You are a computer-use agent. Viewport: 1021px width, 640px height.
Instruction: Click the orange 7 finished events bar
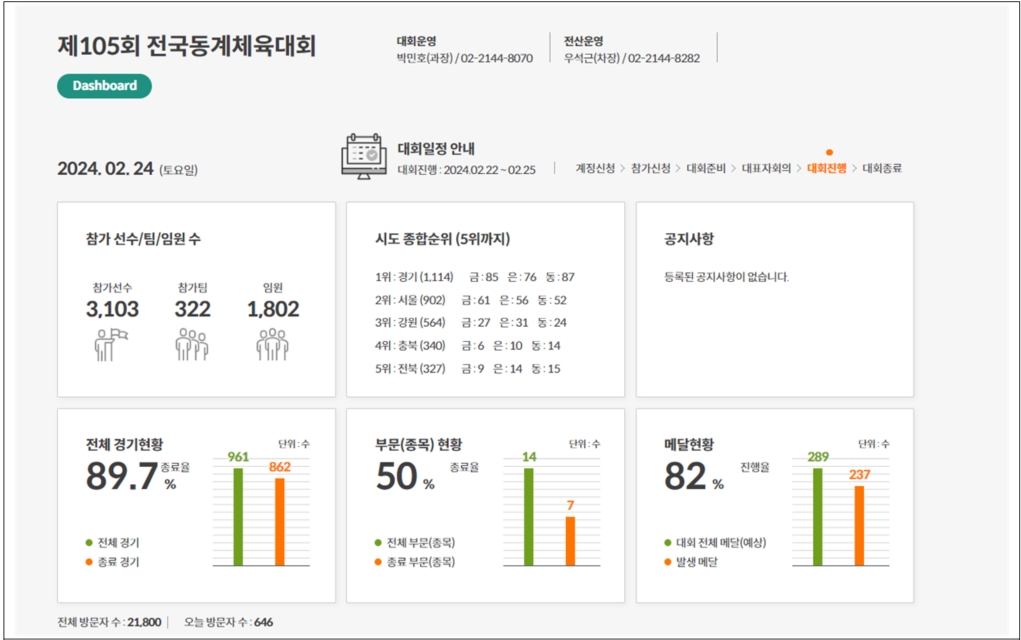pos(570,540)
